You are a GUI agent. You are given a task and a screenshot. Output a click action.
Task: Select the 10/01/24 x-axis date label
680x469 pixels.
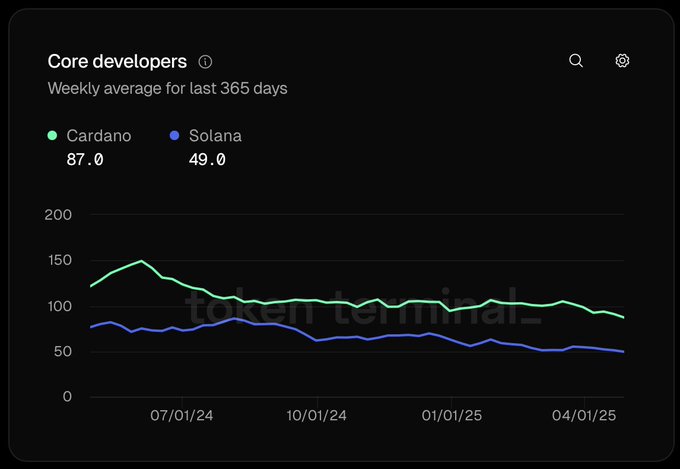pos(317,414)
